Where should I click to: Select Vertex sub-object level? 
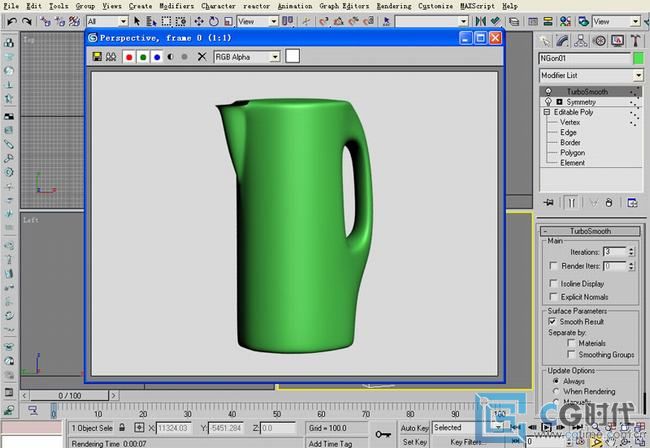[570, 122]
